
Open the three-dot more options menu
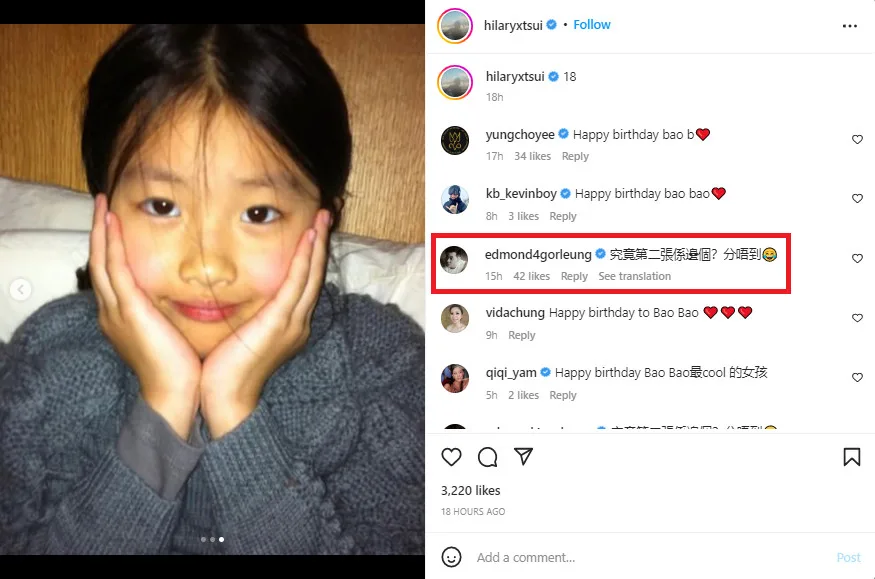tap(850, 25)
